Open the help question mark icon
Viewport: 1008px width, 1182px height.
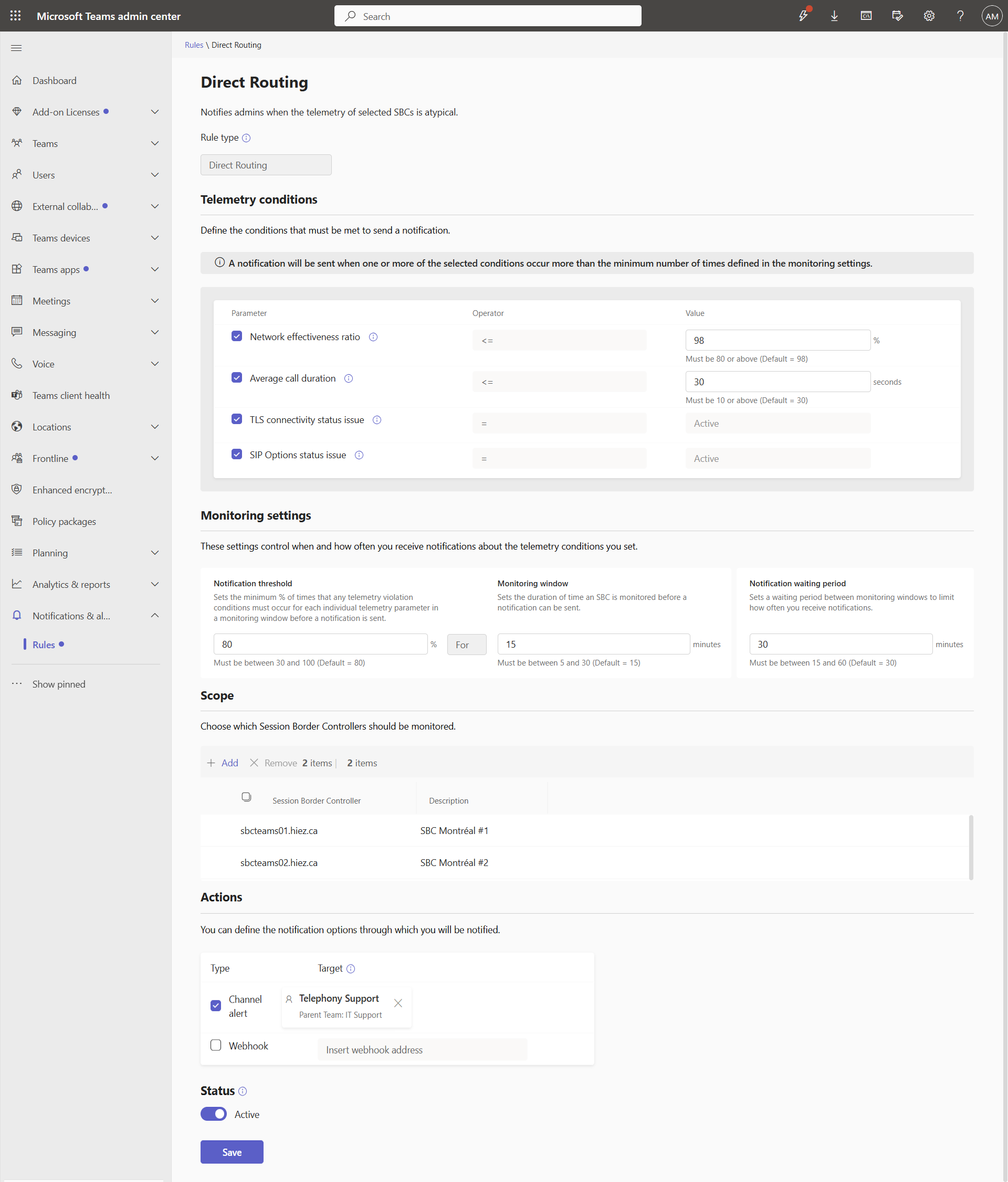point(960,16)
